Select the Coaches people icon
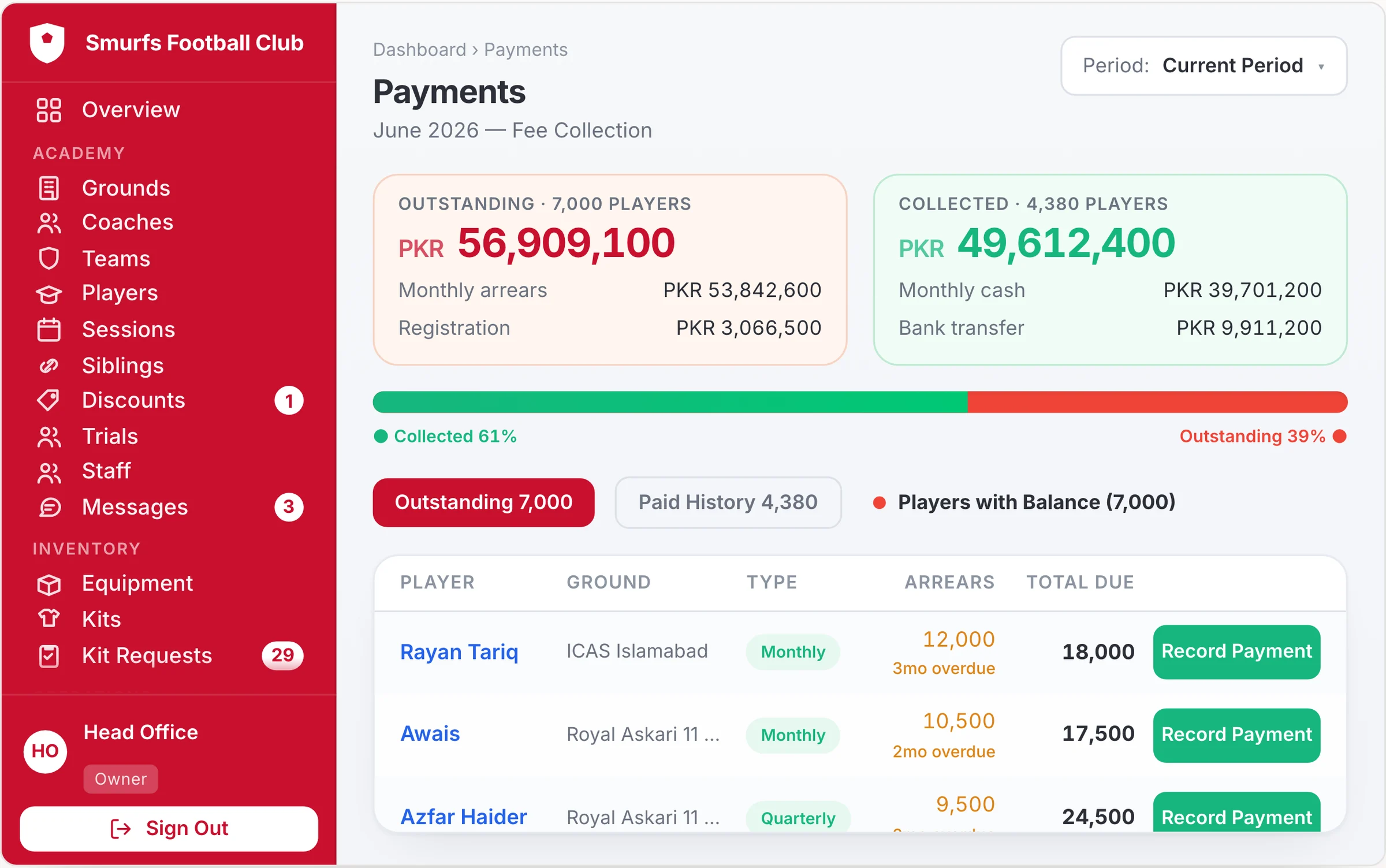 (49, 223)
